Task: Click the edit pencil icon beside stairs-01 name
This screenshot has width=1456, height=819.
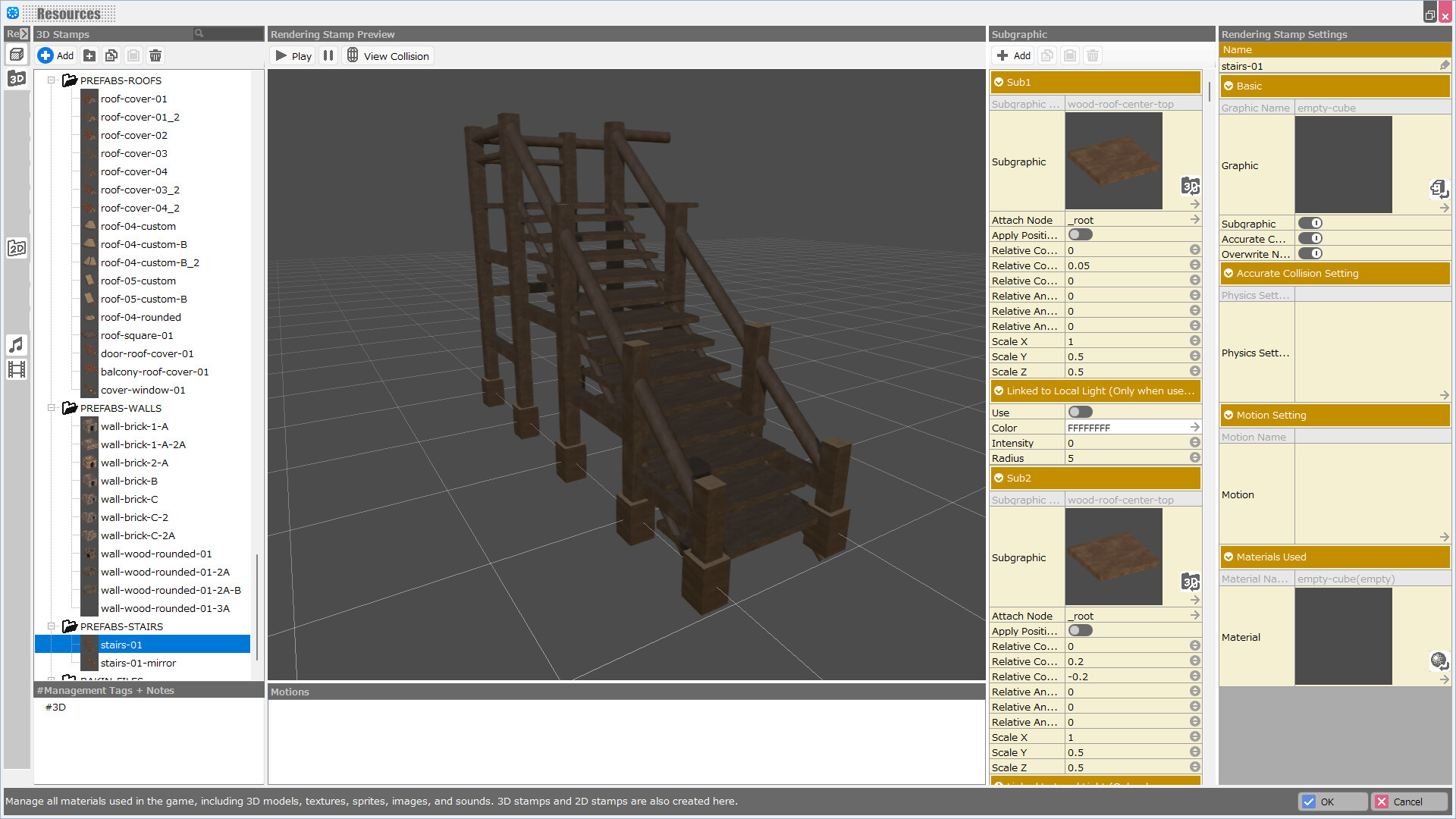Action: pyautogui.click(x=1445, y=65)
